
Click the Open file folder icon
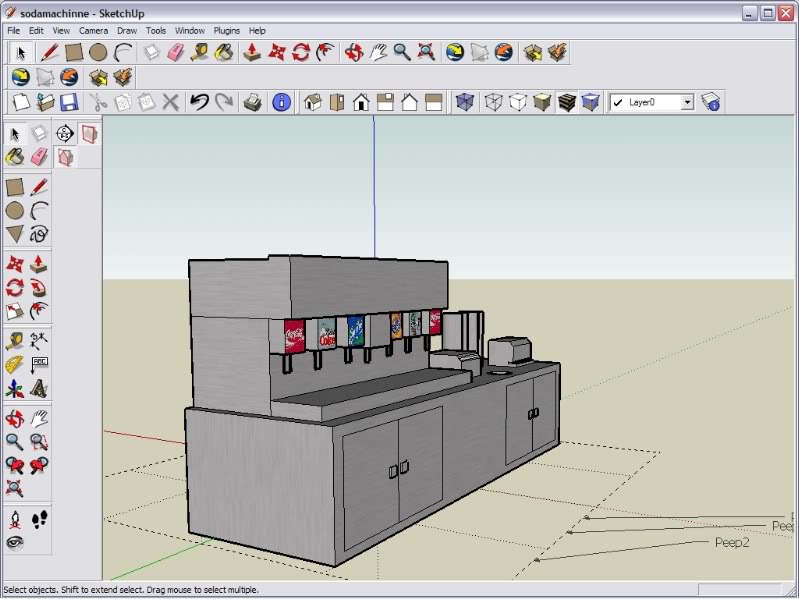point(45,102)
